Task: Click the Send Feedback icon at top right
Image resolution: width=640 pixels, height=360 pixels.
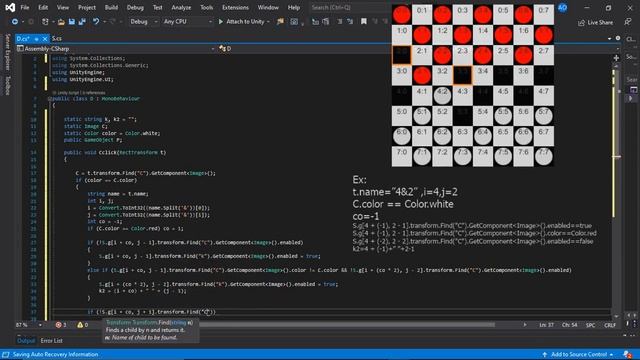Action: pos(627,22)
